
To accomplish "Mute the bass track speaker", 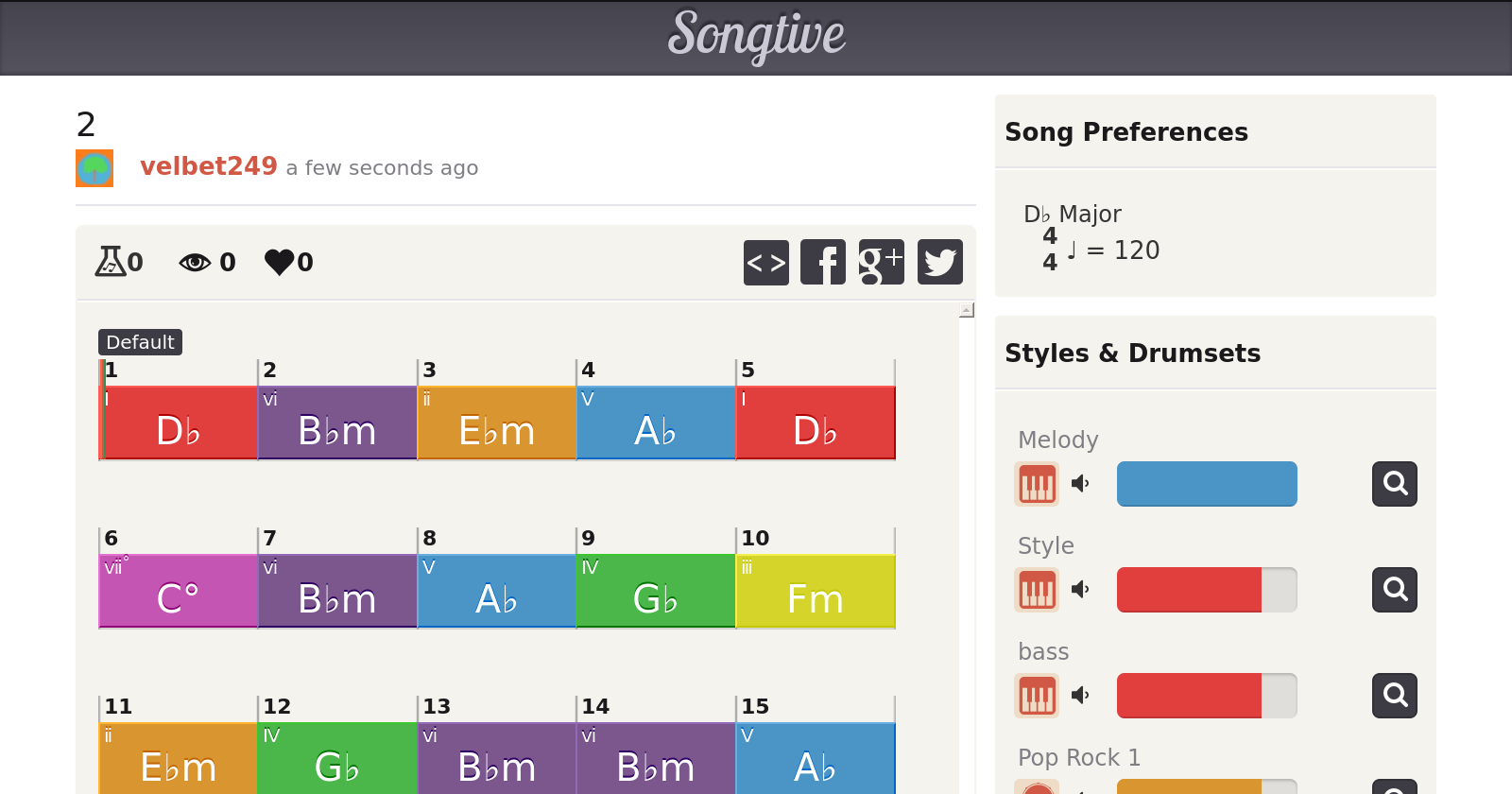I will [x=1080, y=696].
